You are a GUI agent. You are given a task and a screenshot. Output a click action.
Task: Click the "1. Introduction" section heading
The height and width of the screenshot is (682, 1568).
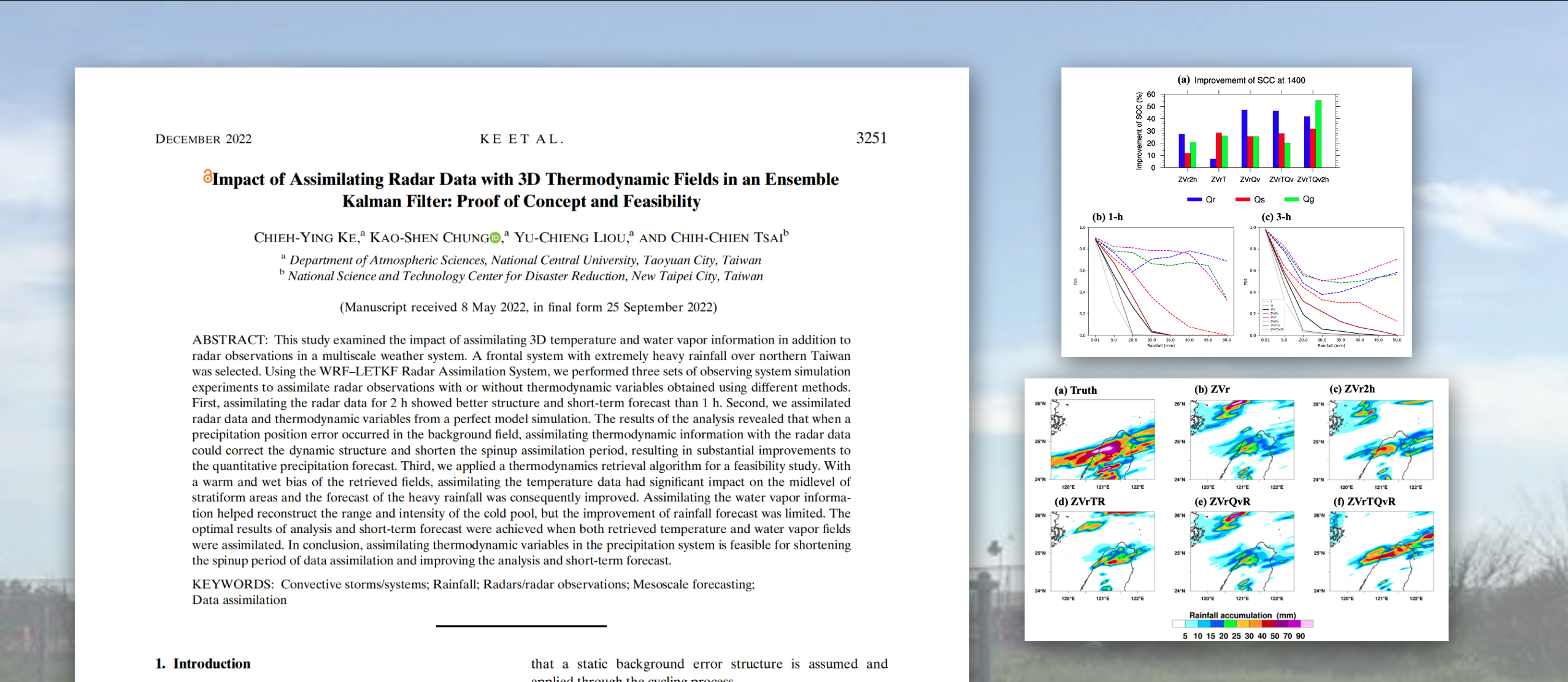click(x=203, y=664)
